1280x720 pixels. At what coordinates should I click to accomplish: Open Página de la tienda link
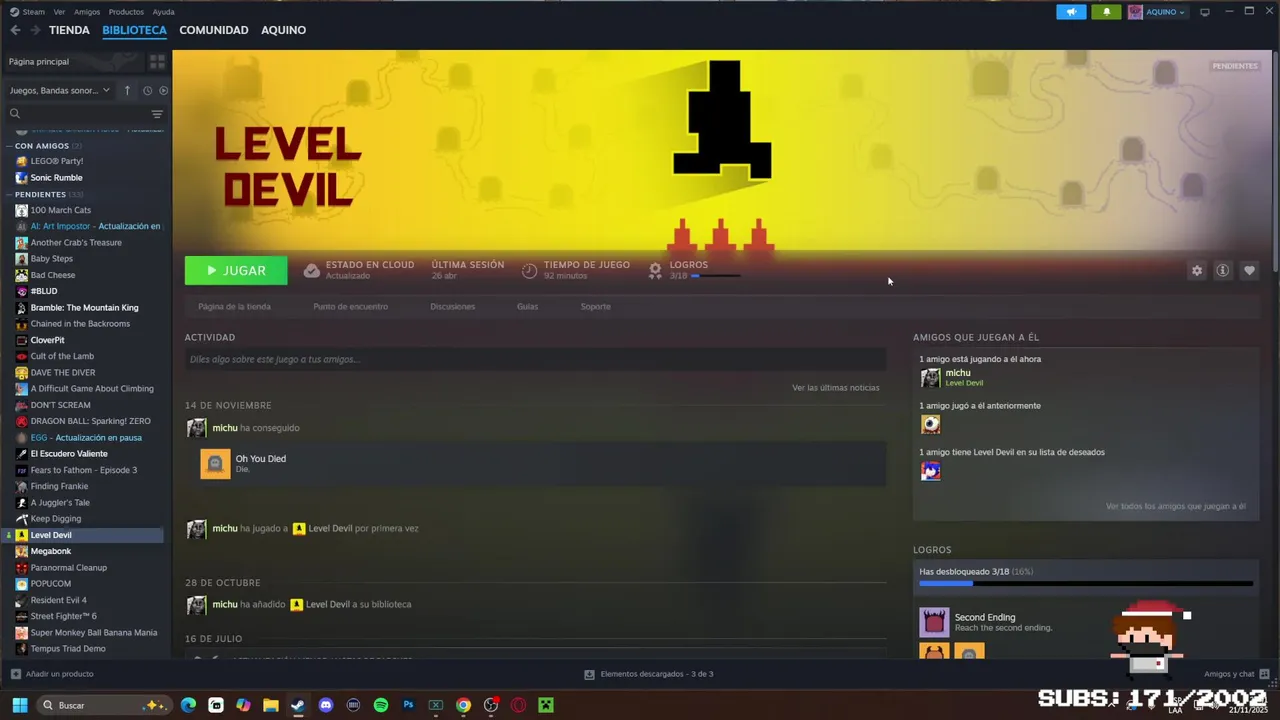click(x=234, y=306)
